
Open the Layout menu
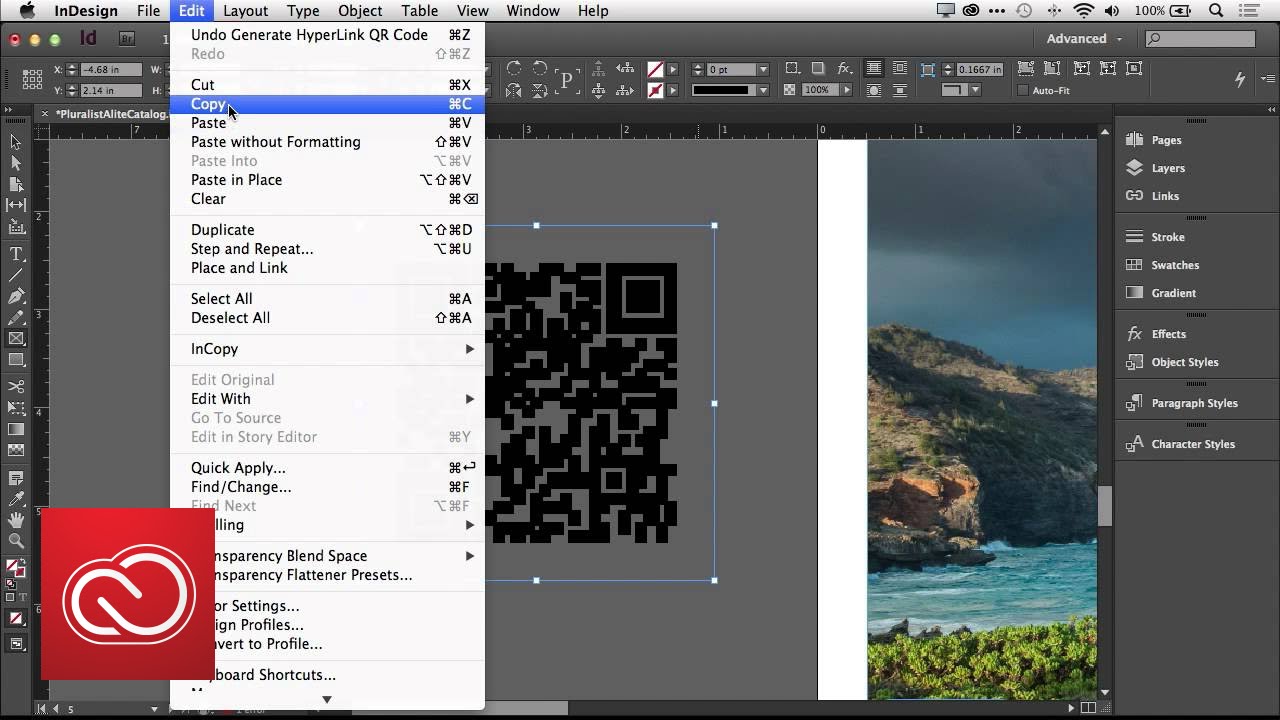[x=245, y=11]
